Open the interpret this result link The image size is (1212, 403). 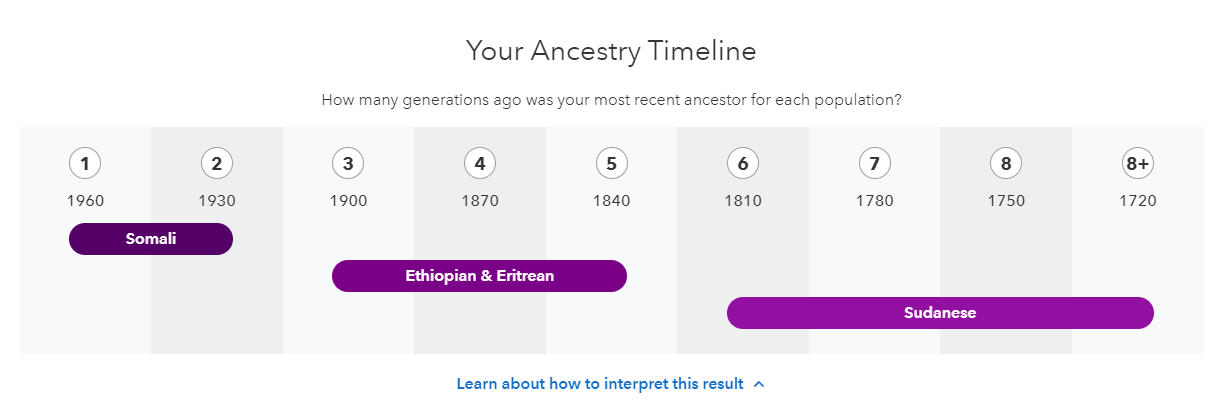pos(600,384)
